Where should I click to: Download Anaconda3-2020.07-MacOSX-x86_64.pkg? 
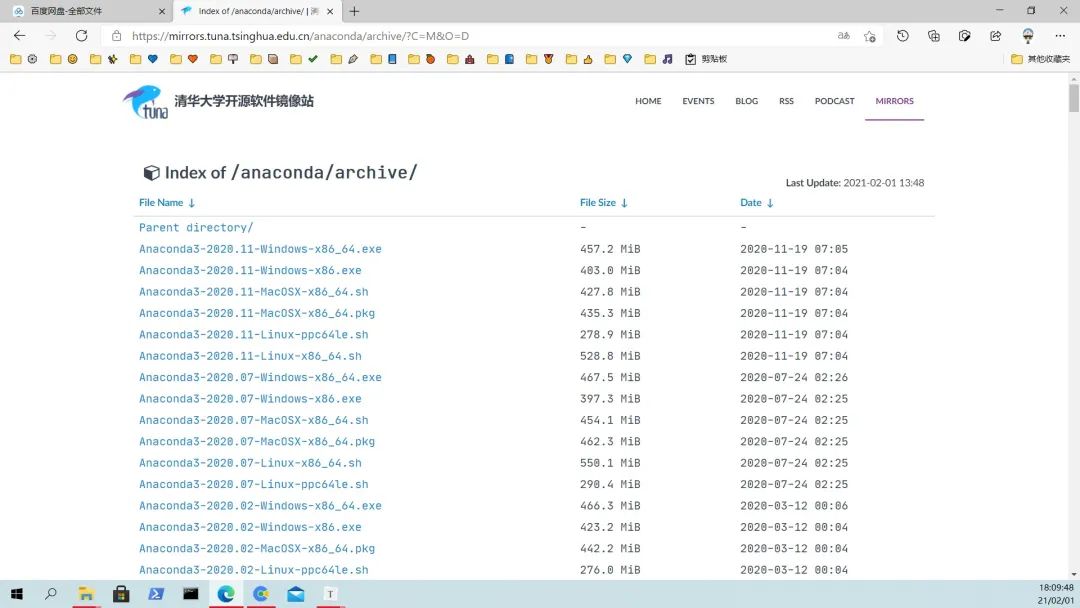click(x=257, y=441)
